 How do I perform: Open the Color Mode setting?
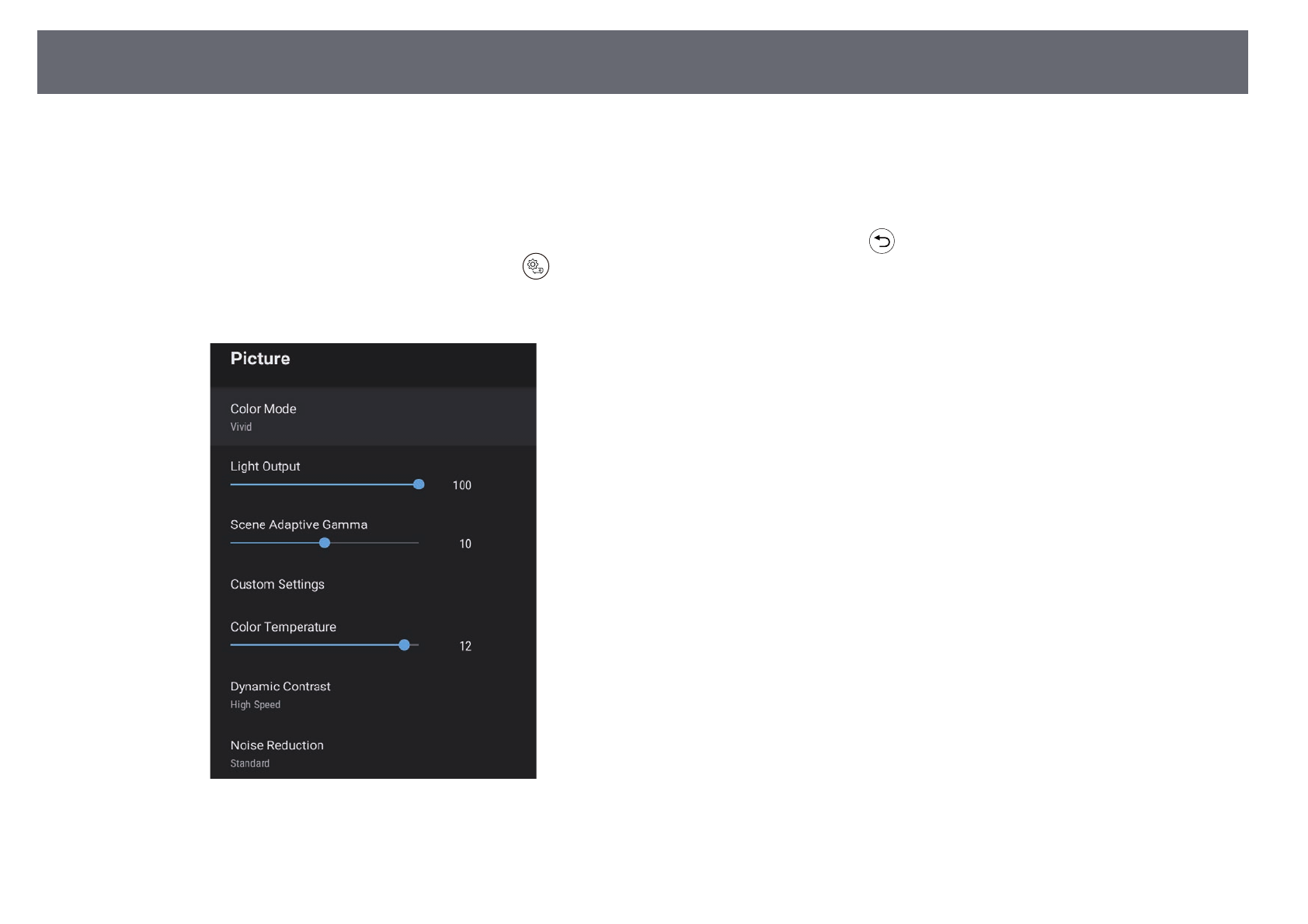263,409
